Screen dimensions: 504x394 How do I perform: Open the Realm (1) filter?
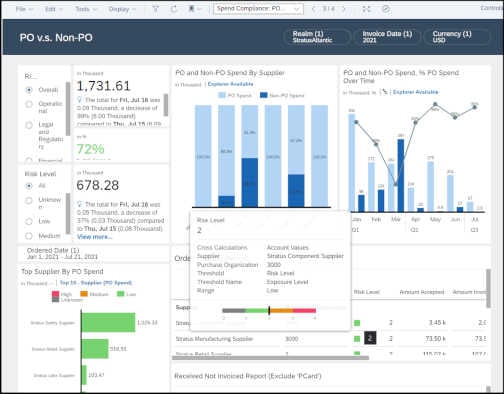(x=317, y=37)
